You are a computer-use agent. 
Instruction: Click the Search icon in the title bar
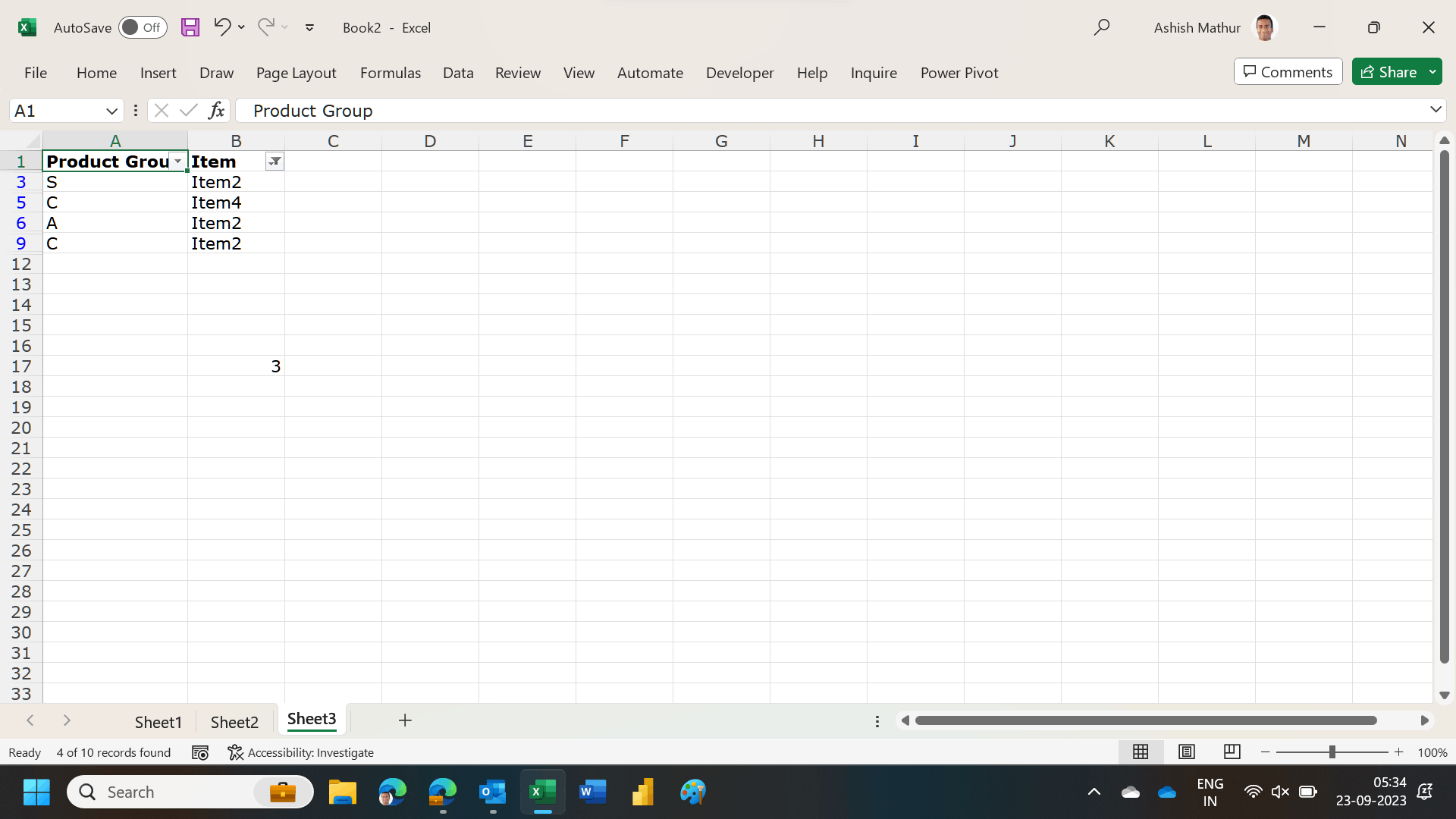(x=1103, y=27)
